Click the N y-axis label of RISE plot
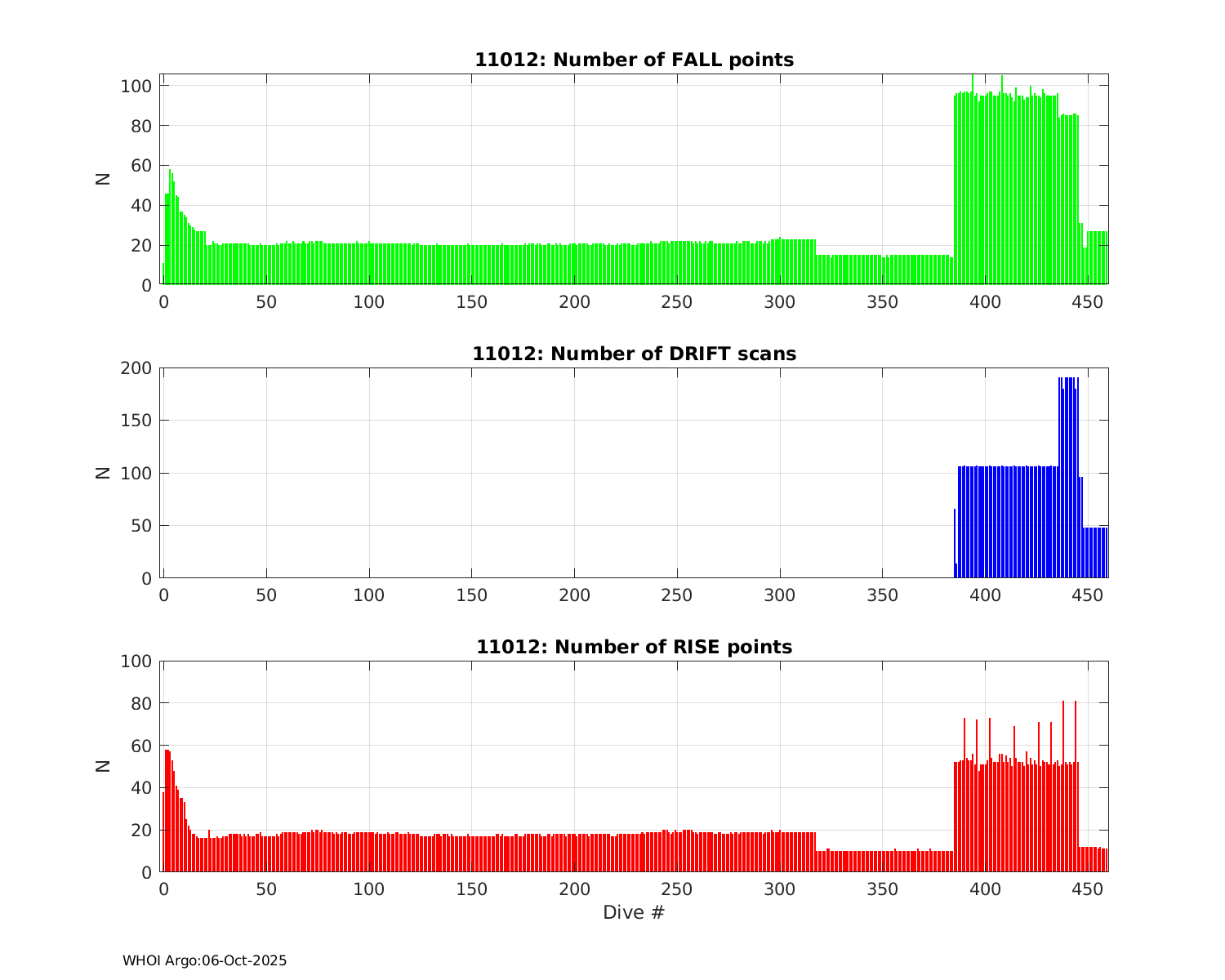Image resolution: width=1225 pixels, height=980 pixels. pyautogui.click(x=104, y=766)
